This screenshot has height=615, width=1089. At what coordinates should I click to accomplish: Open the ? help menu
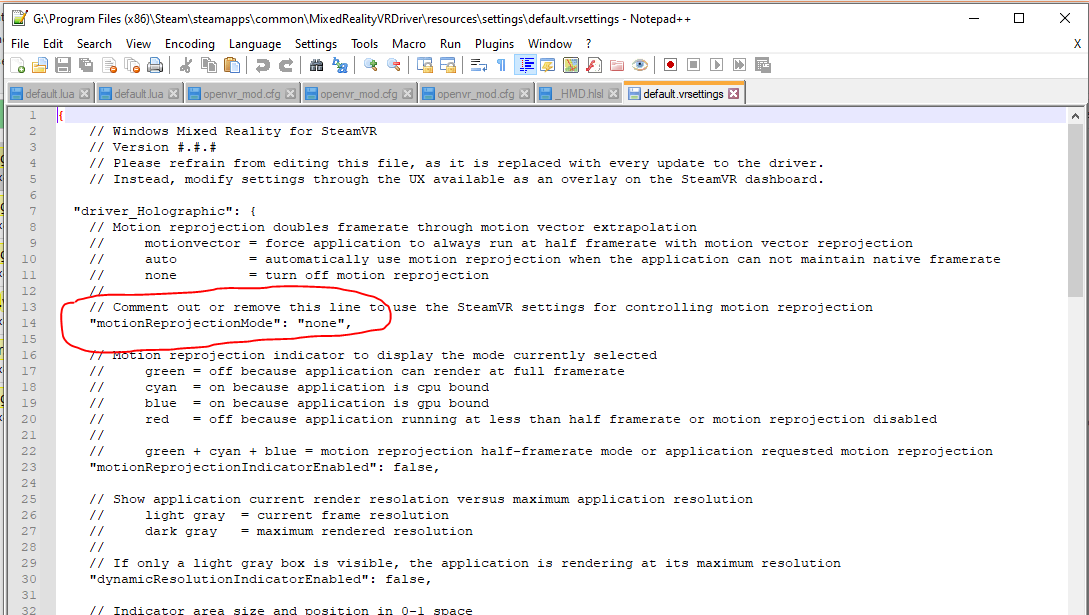[588, 44]
